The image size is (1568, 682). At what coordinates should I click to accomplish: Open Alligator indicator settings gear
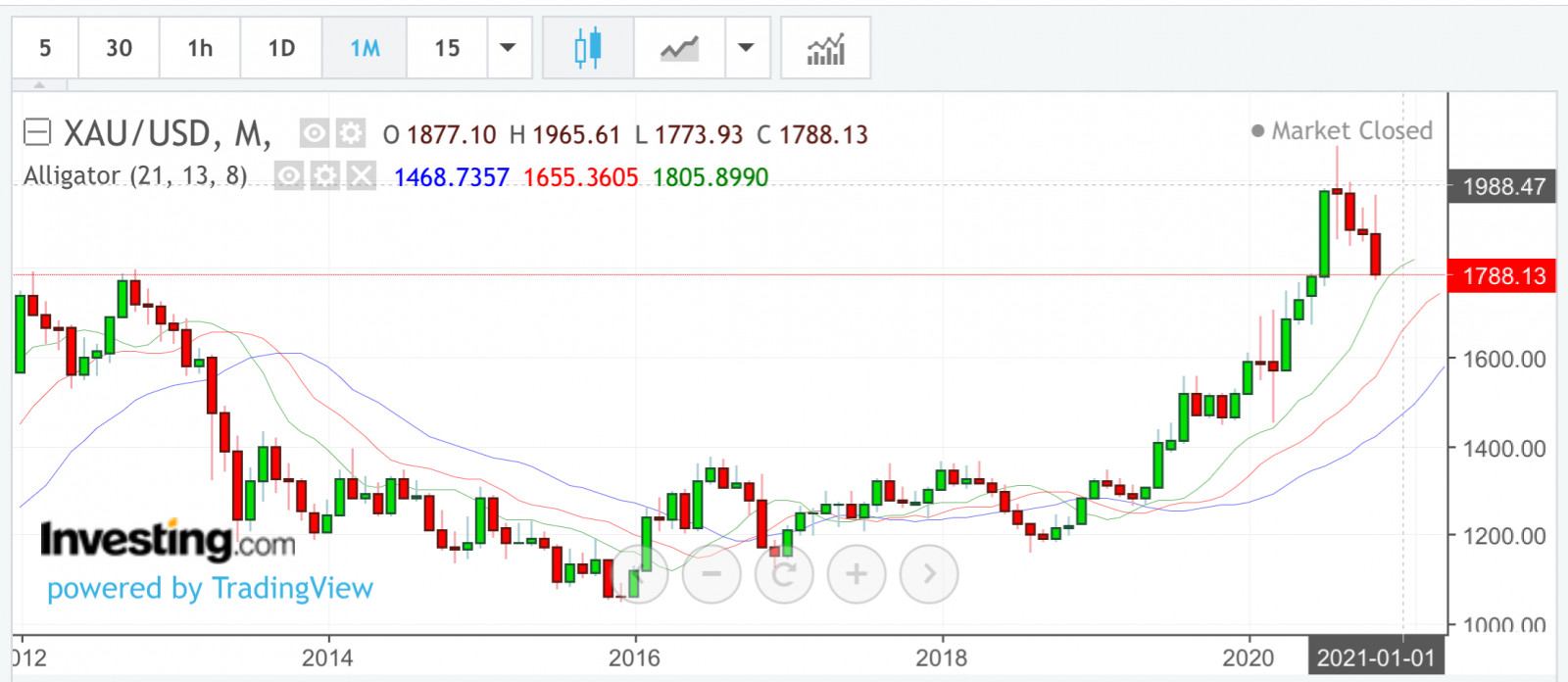tap(325, 176)
